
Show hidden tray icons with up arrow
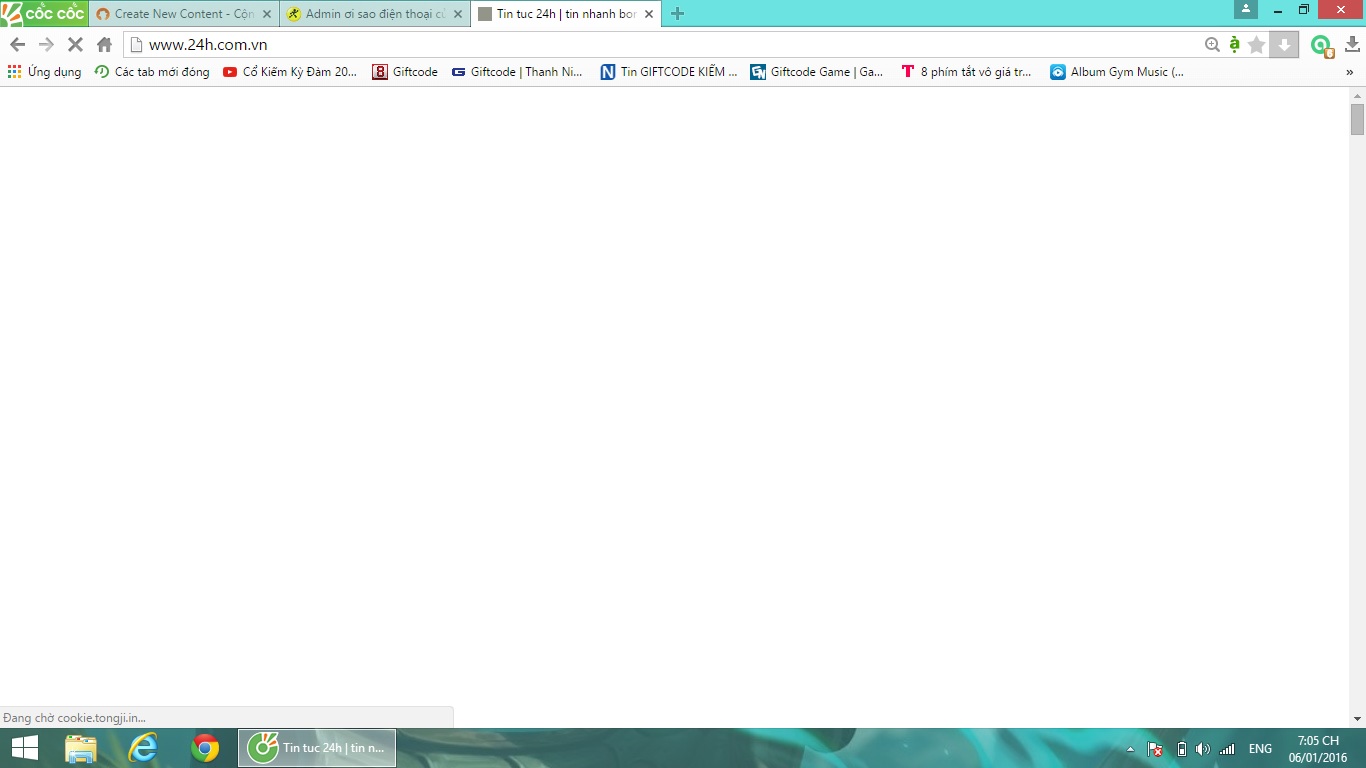(1130, 749)
